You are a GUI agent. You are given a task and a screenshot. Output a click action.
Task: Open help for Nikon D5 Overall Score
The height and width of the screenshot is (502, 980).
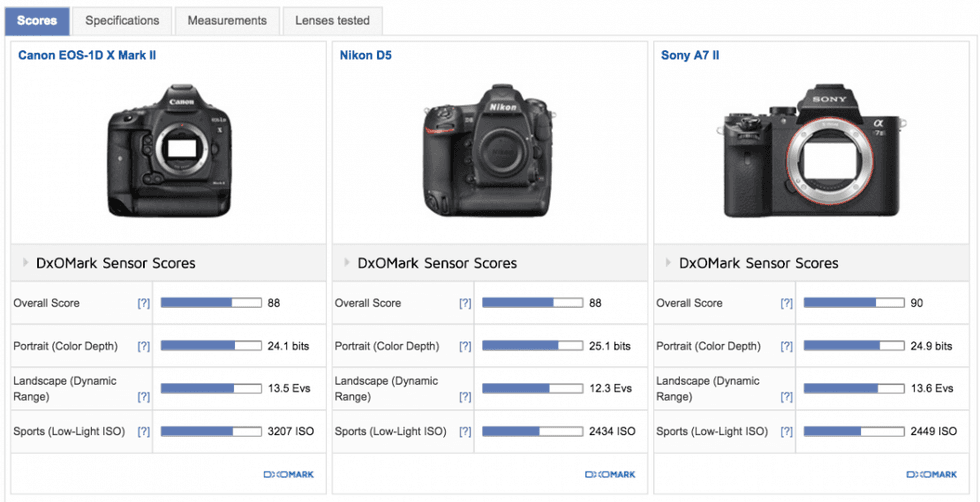click(465, 303)
